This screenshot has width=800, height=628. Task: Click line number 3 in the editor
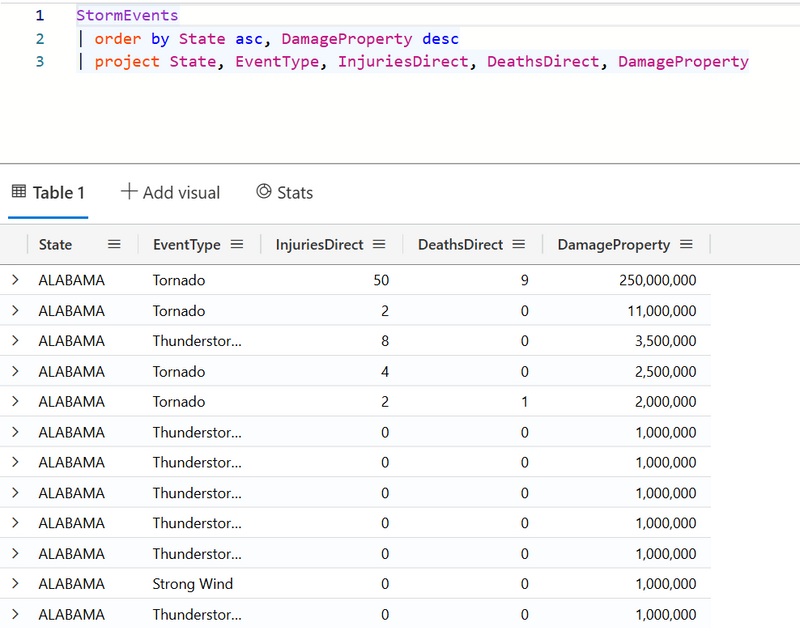(x=40, y=62)
